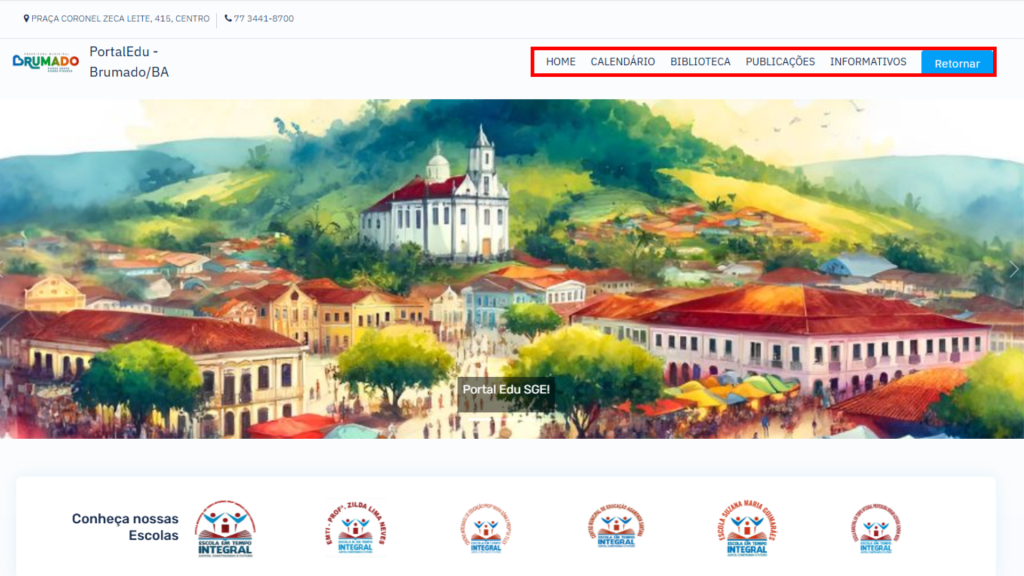Click the phone icon before 77 3441-8700
The image size is (1024, 576).
tap(228, 18)
